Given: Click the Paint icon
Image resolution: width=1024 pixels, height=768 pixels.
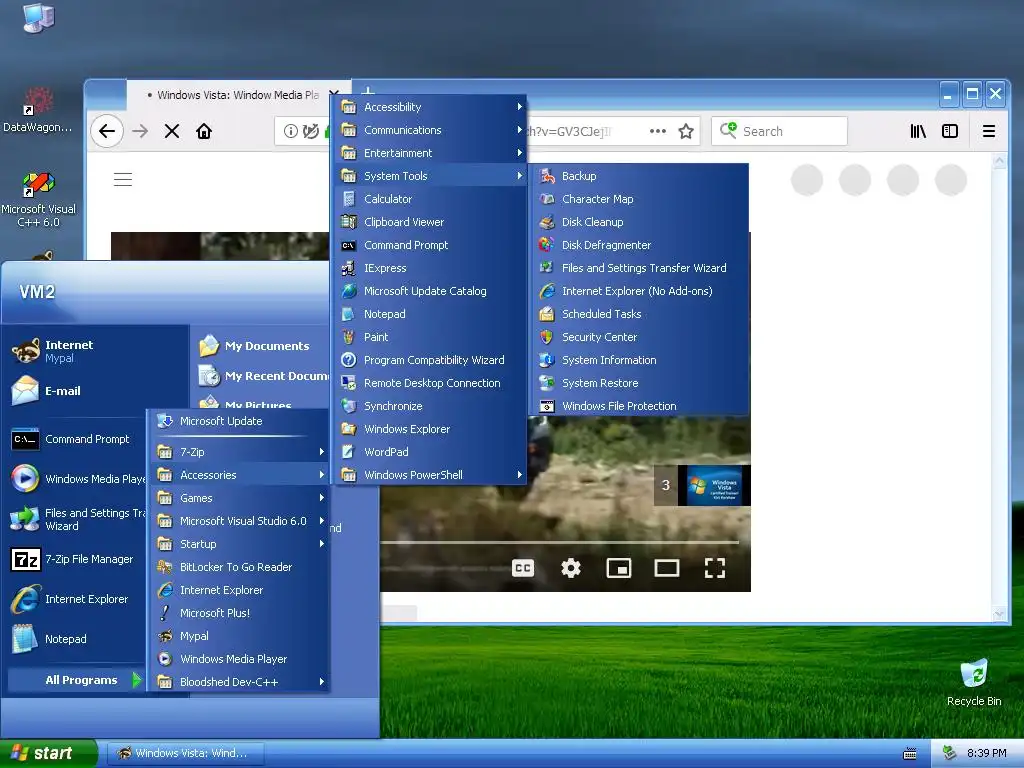Looking at the screenshot, I should pyautogui.click(x=349, y=337).
